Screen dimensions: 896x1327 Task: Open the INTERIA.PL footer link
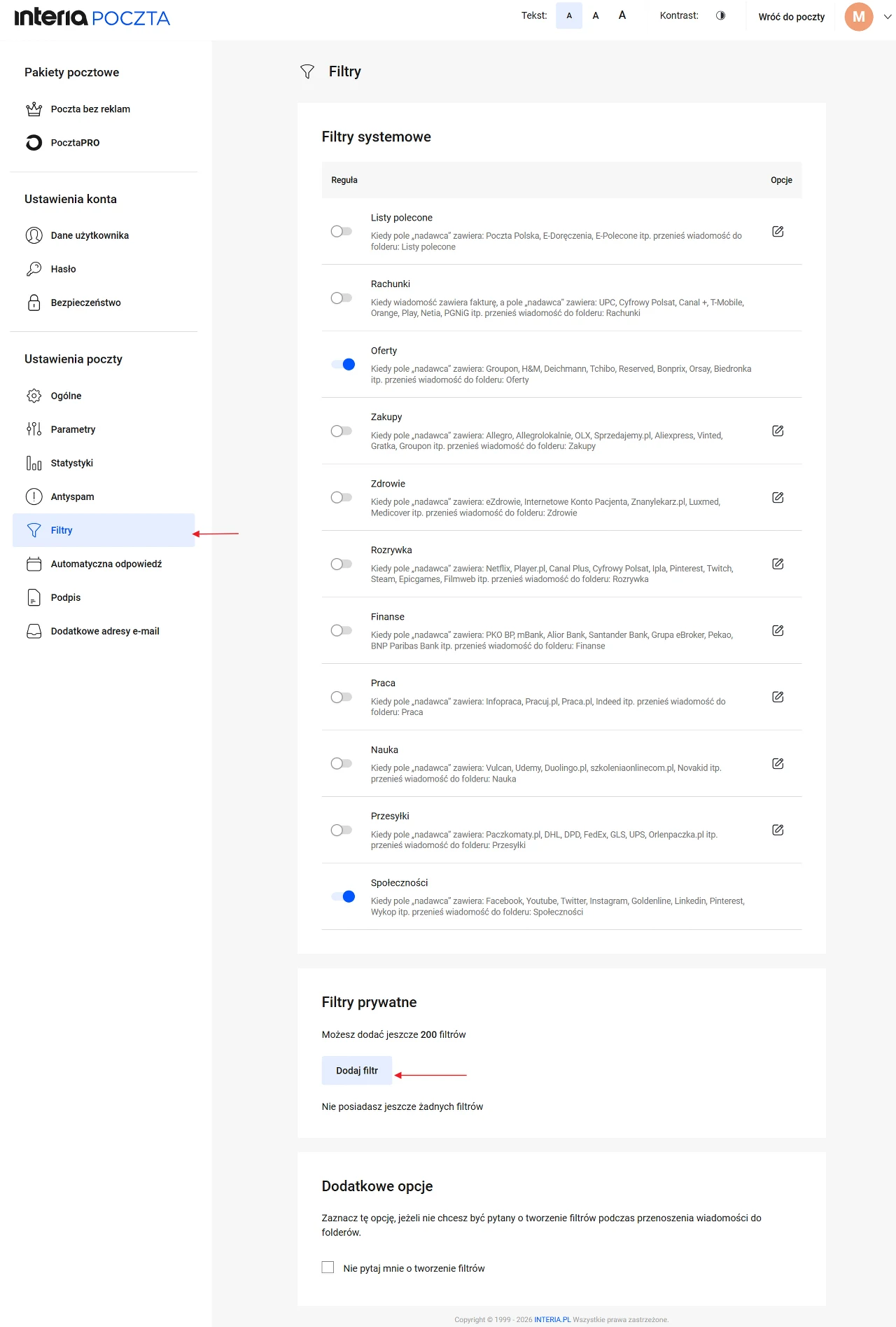pyautogui.click(x=552, y=1319)
